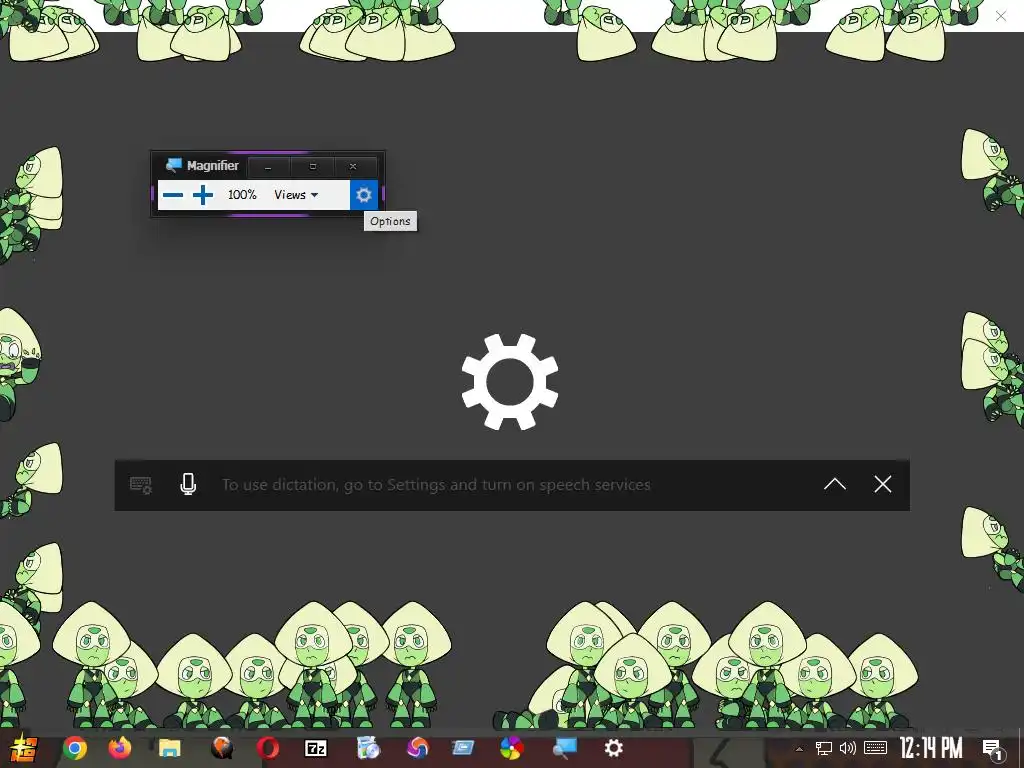The height and width of the screenshot is (768, 1024).
Task: Open the Magnifier Views dropdown
Action: point(296,195)
